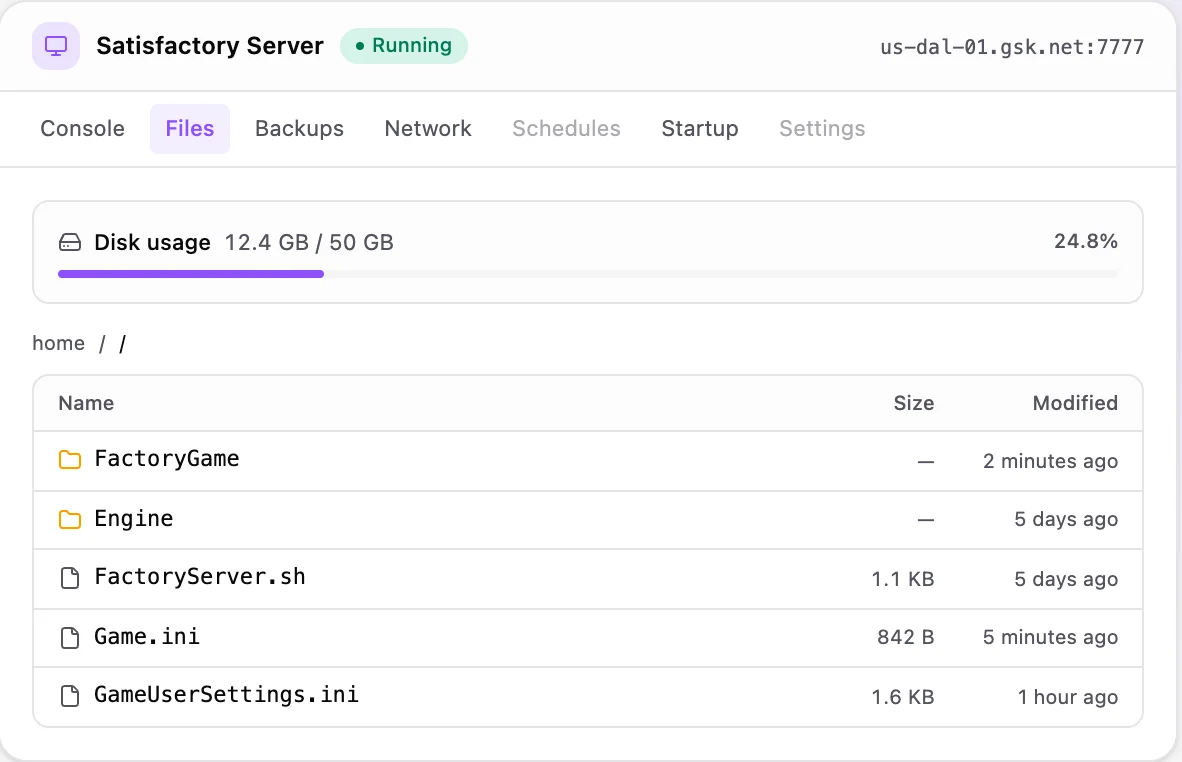
Task: Click the 24.8% usage percentage
Action: pos(1086,241)
